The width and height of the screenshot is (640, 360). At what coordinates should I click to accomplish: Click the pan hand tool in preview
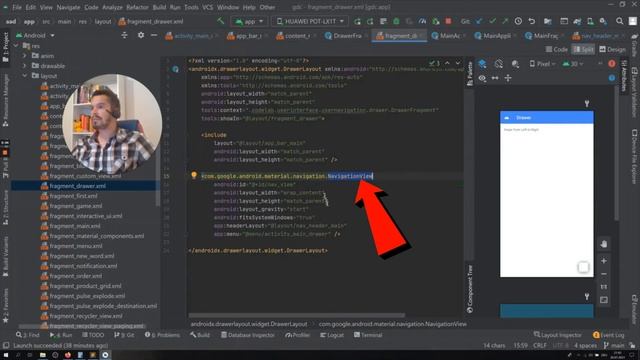tap(604, 244)
